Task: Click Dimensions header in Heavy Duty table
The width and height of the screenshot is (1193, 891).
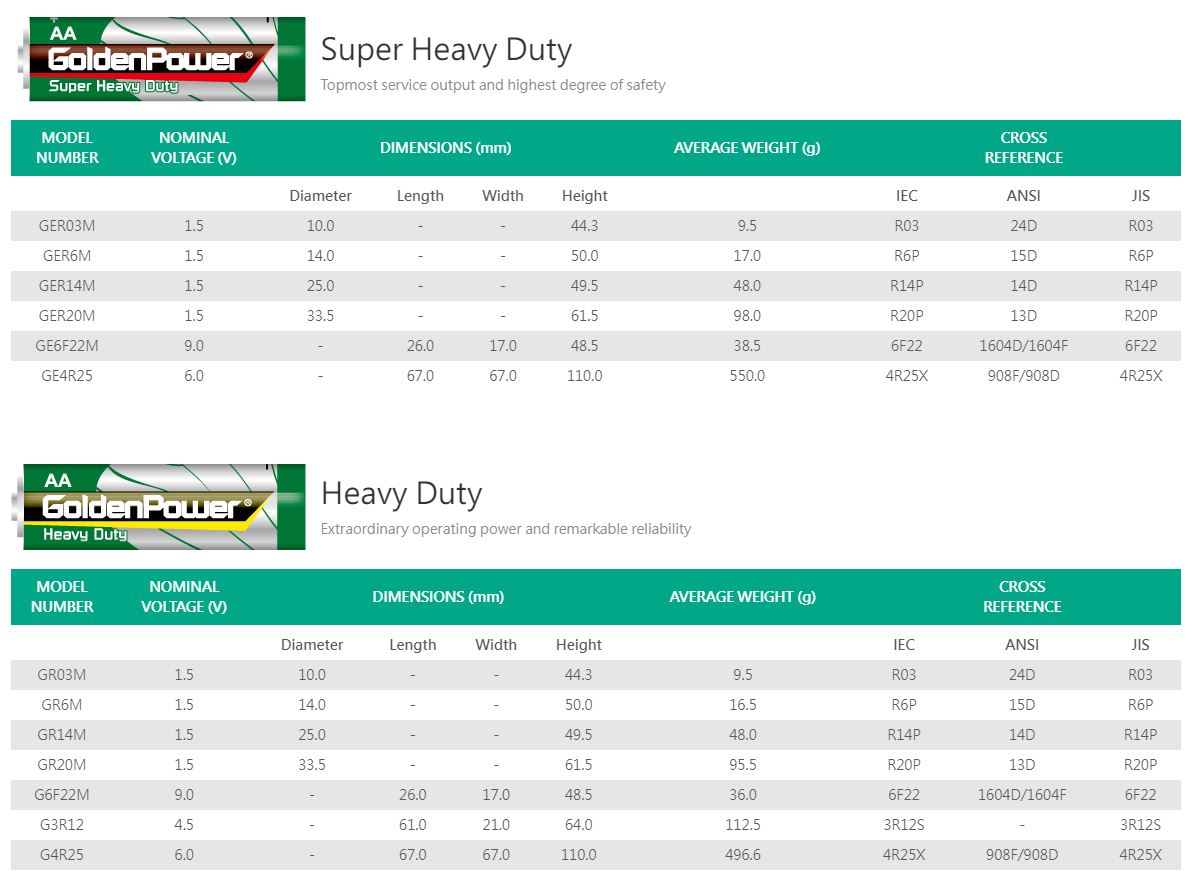Action: coord(438,597)
